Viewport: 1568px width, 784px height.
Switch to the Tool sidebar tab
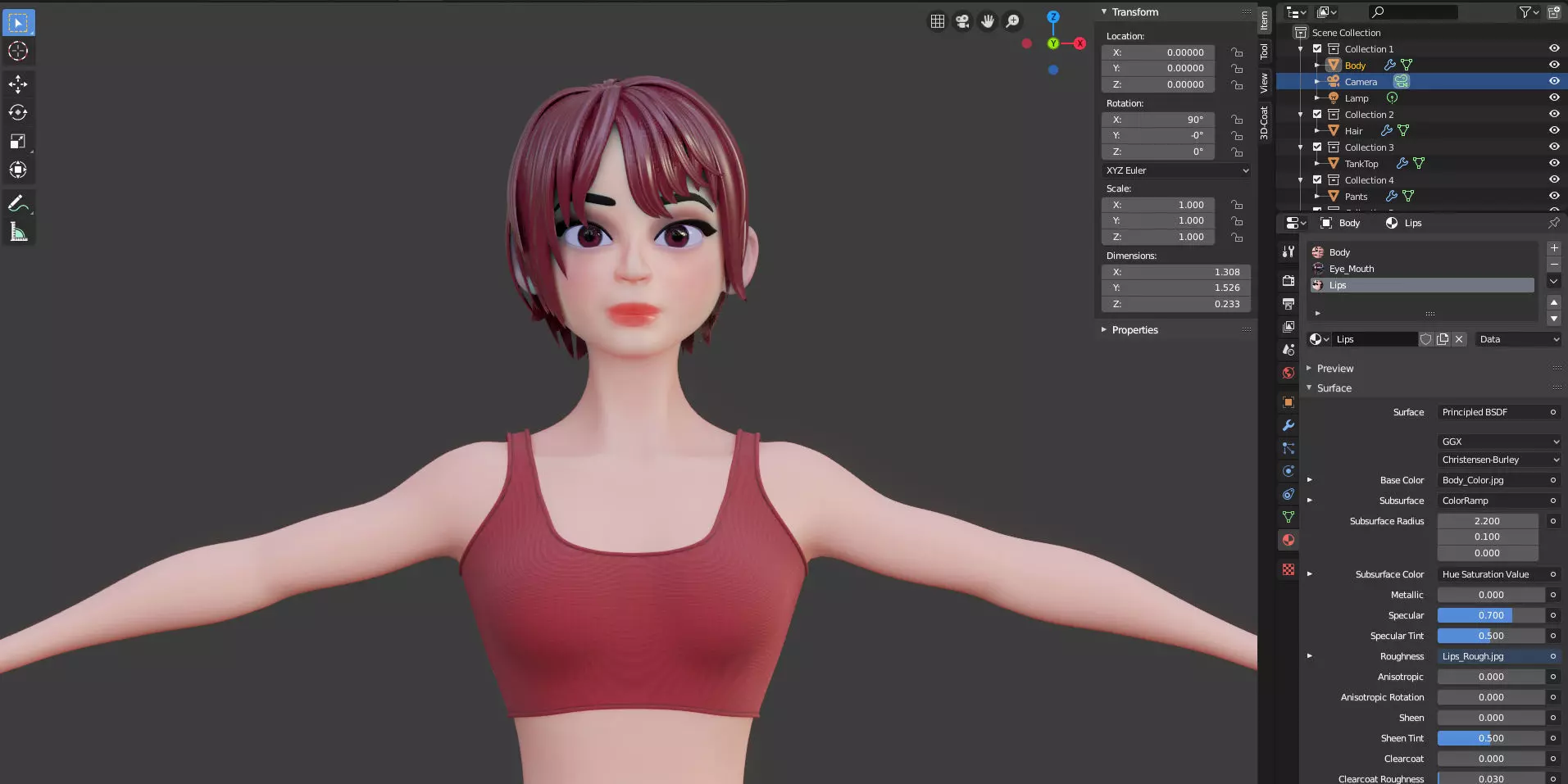[x=1265, y=52]
